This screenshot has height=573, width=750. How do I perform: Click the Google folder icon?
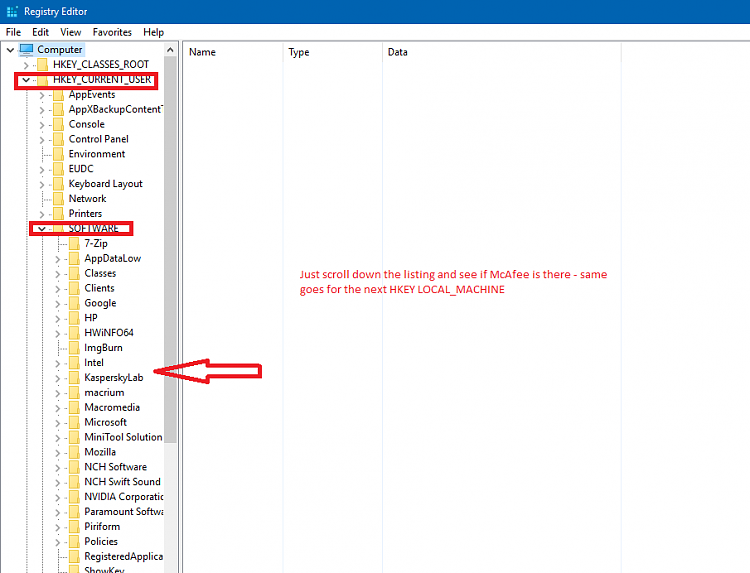[74, 303]
